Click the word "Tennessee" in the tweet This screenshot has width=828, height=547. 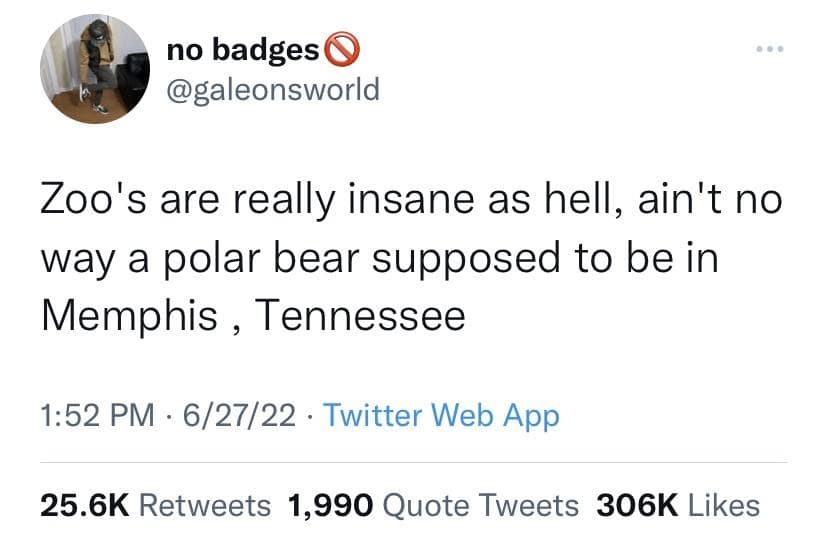pyautogui.click(x=360, y=316)
